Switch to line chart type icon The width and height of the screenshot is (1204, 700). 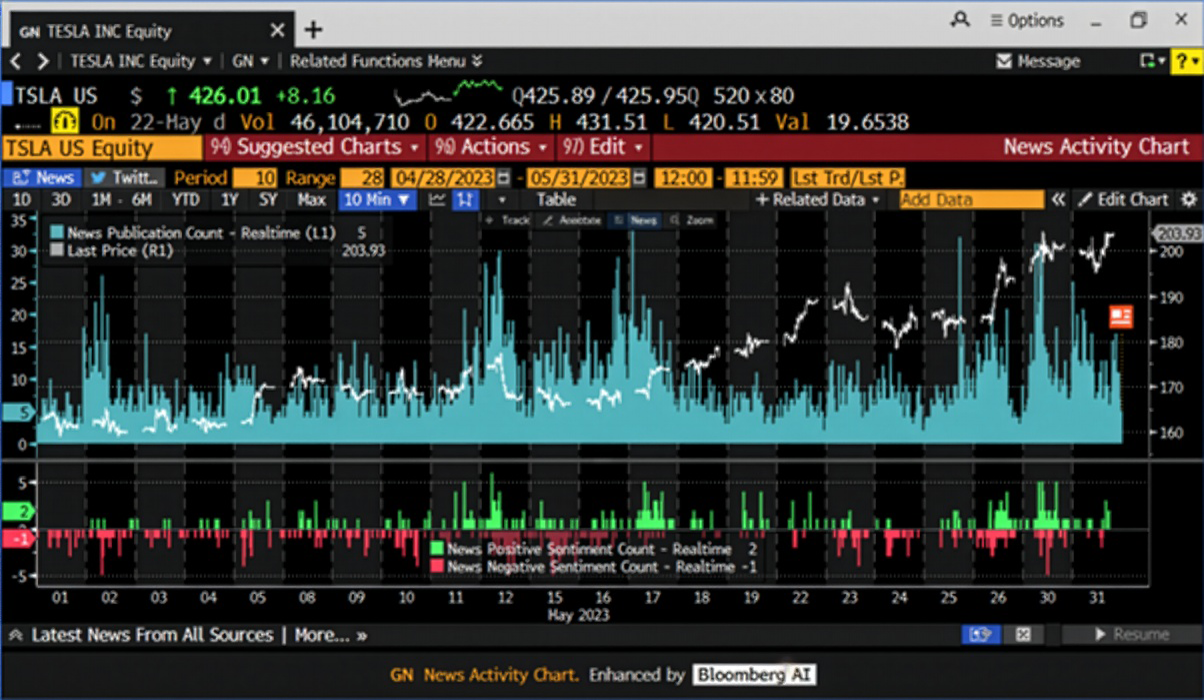pos(437,199)
